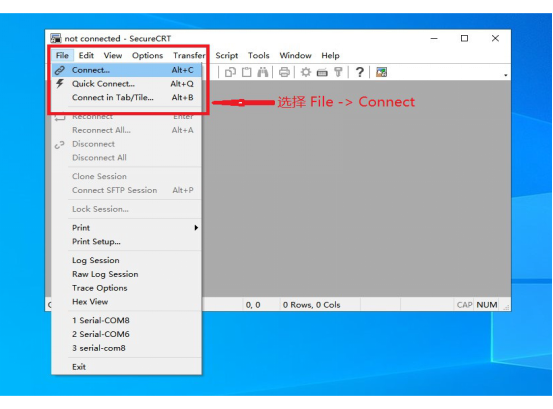
Task: Click Lock Session... menu entry
Action: click(x=127, y=209)
